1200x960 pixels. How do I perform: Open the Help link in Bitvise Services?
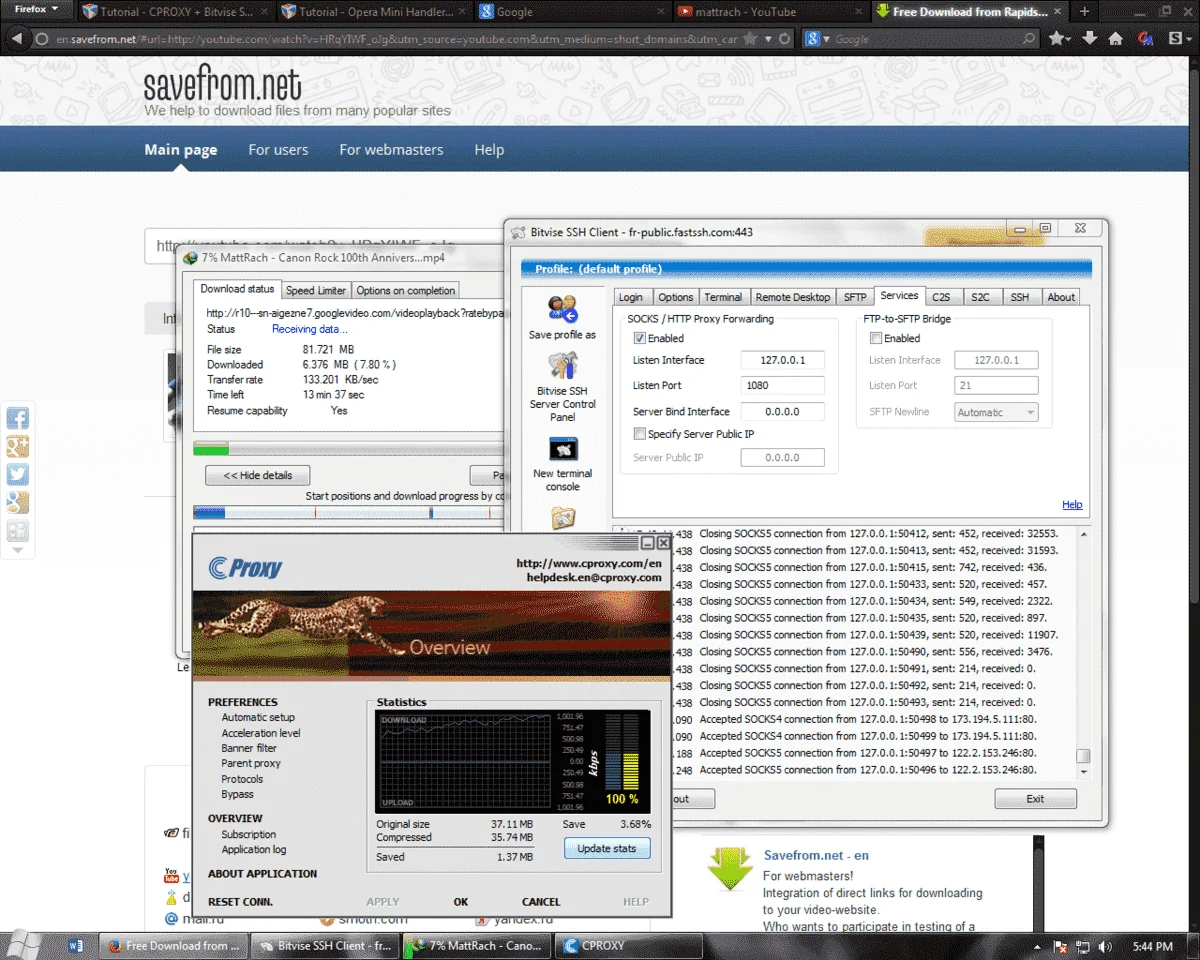(1072, 505)
